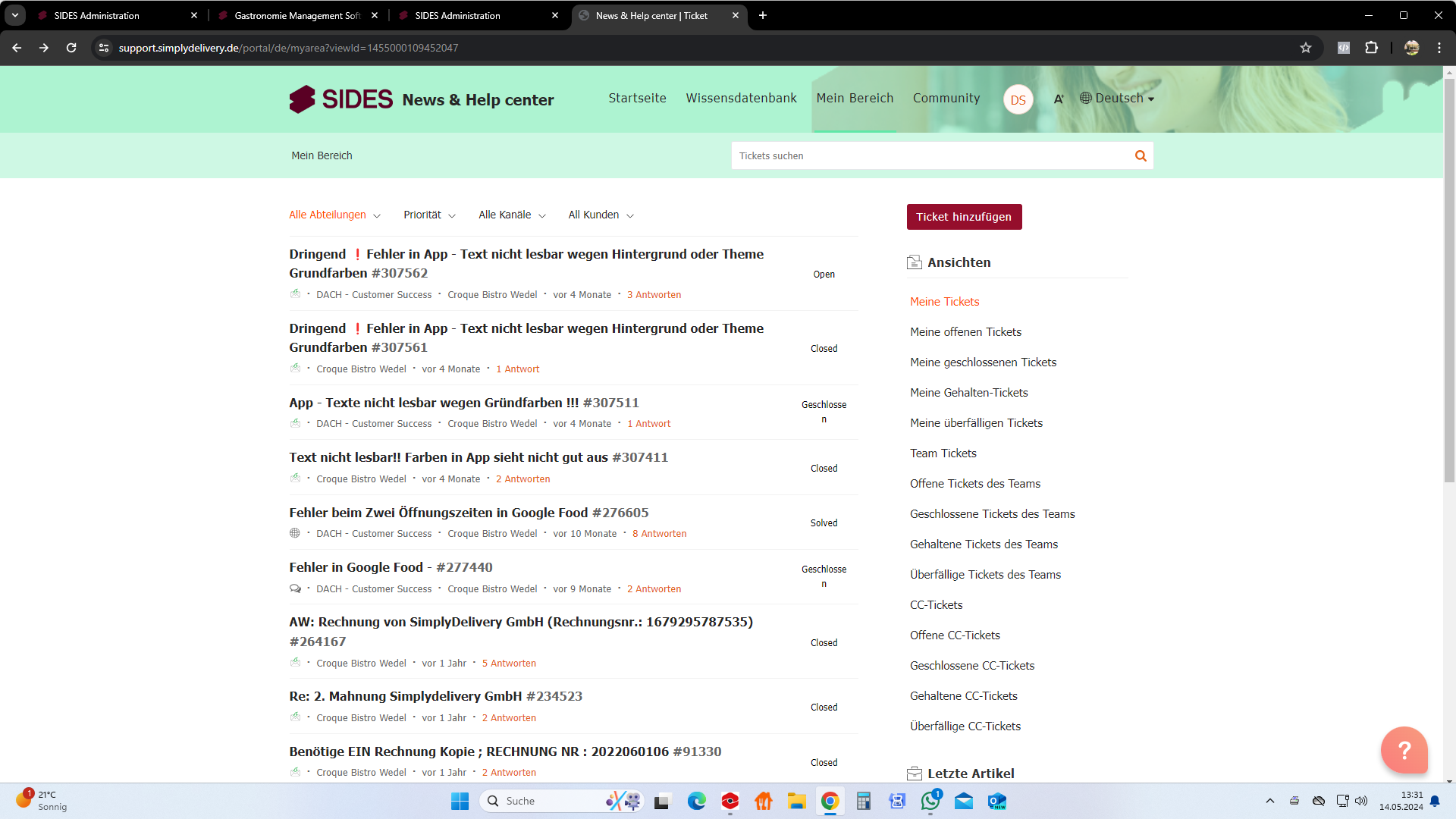Open the Chrome three-dot menu
Image resolution: width=1456 pixels, height=819 pixels.
click(1439, 48)
